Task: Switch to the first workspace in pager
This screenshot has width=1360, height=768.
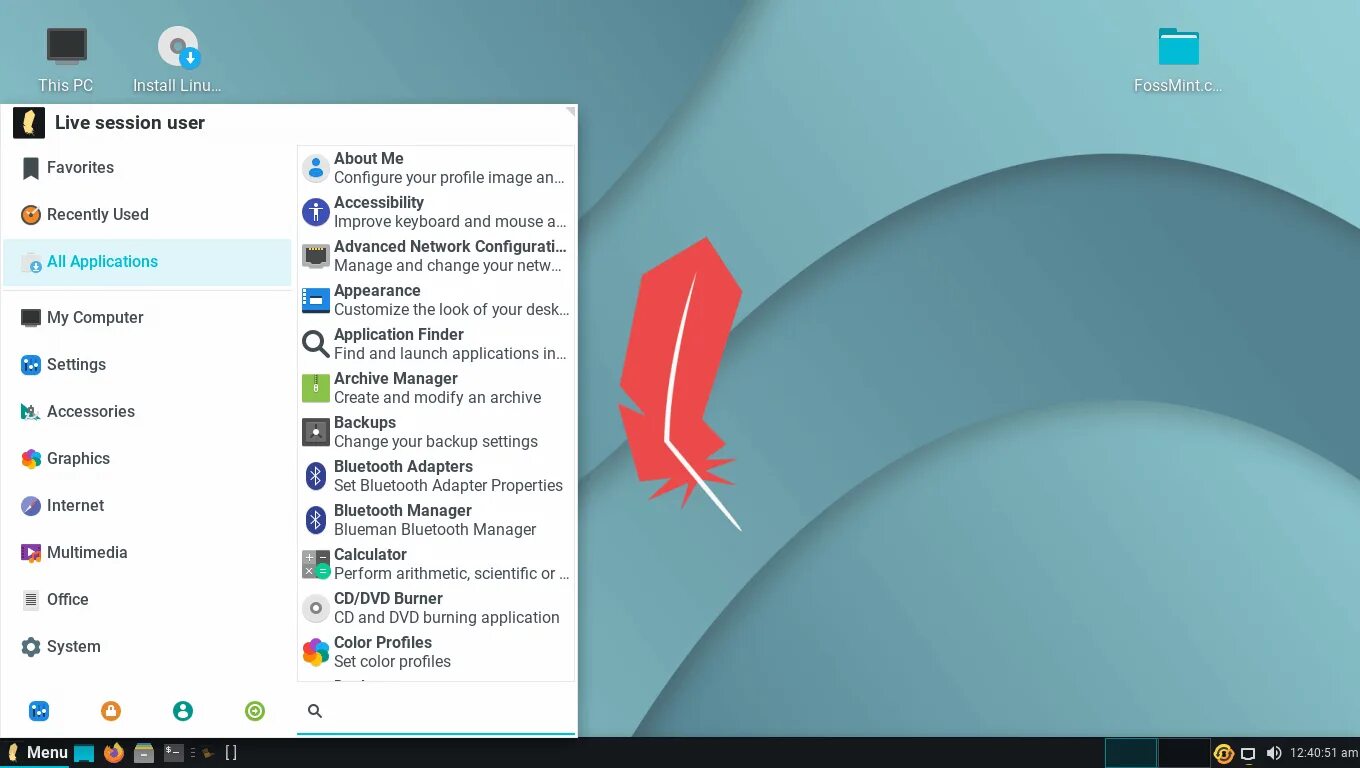Action: point(1131,753)
